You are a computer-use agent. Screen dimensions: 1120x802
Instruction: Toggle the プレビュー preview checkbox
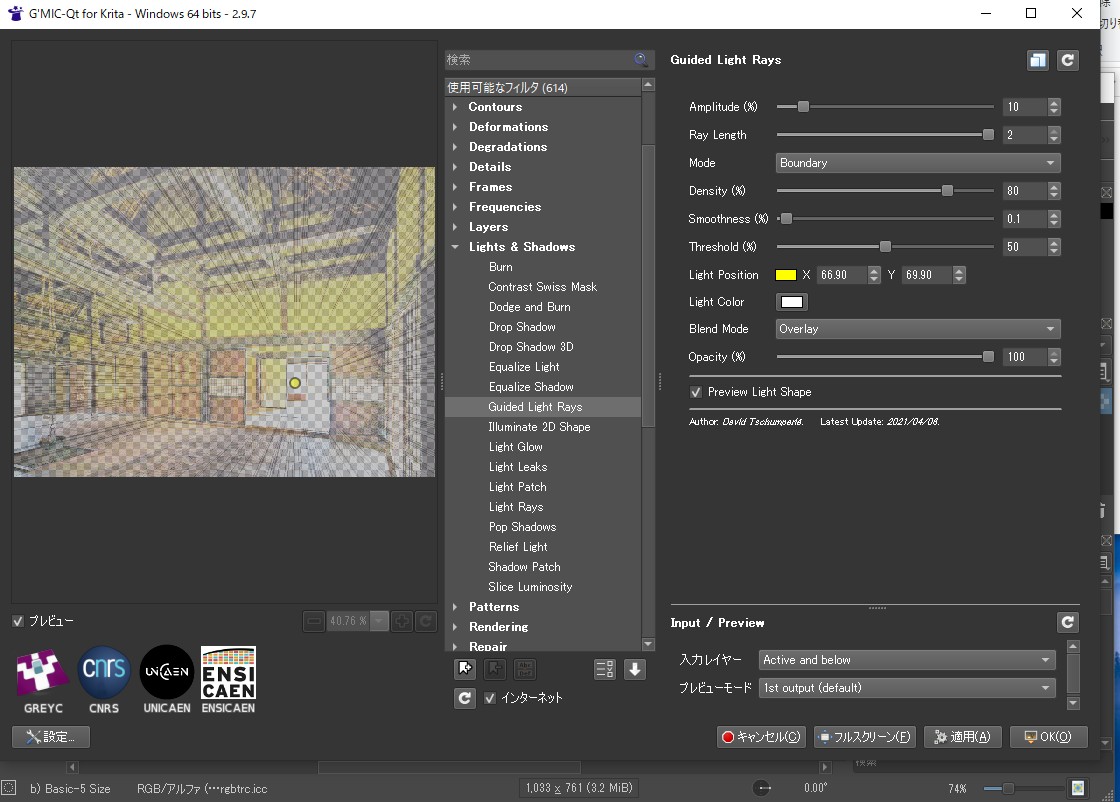coord(19,621)
